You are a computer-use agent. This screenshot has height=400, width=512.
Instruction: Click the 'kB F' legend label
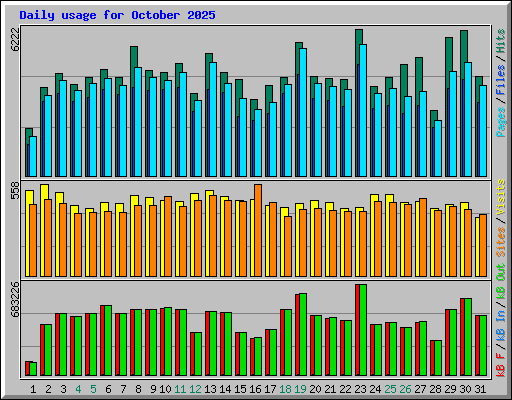pyautogui.click(x=500, y=364)
